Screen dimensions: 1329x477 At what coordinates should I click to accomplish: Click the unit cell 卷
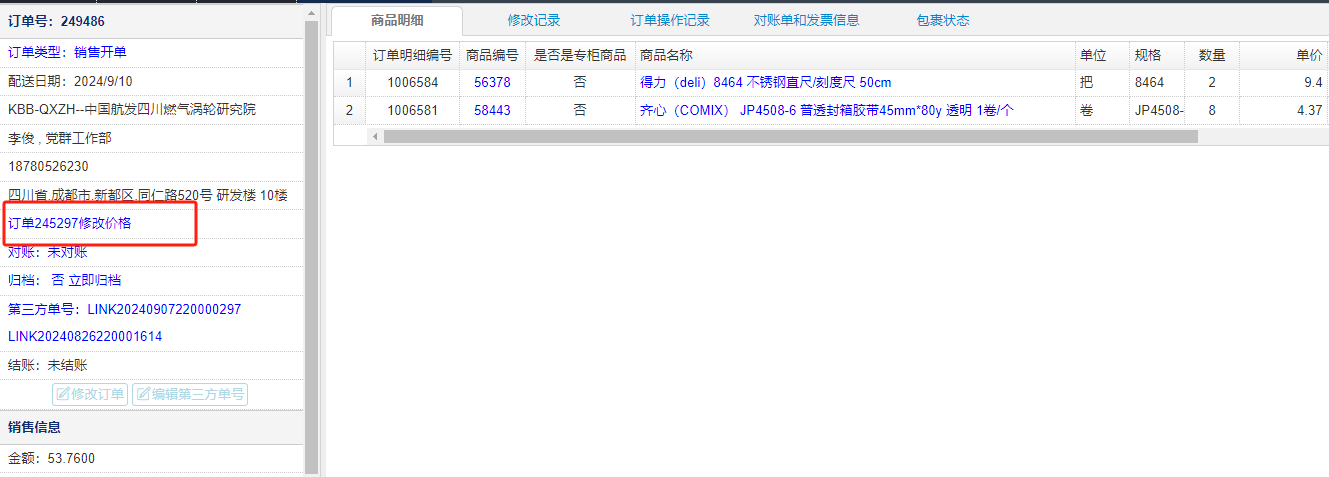click(x=1101, y=110)
